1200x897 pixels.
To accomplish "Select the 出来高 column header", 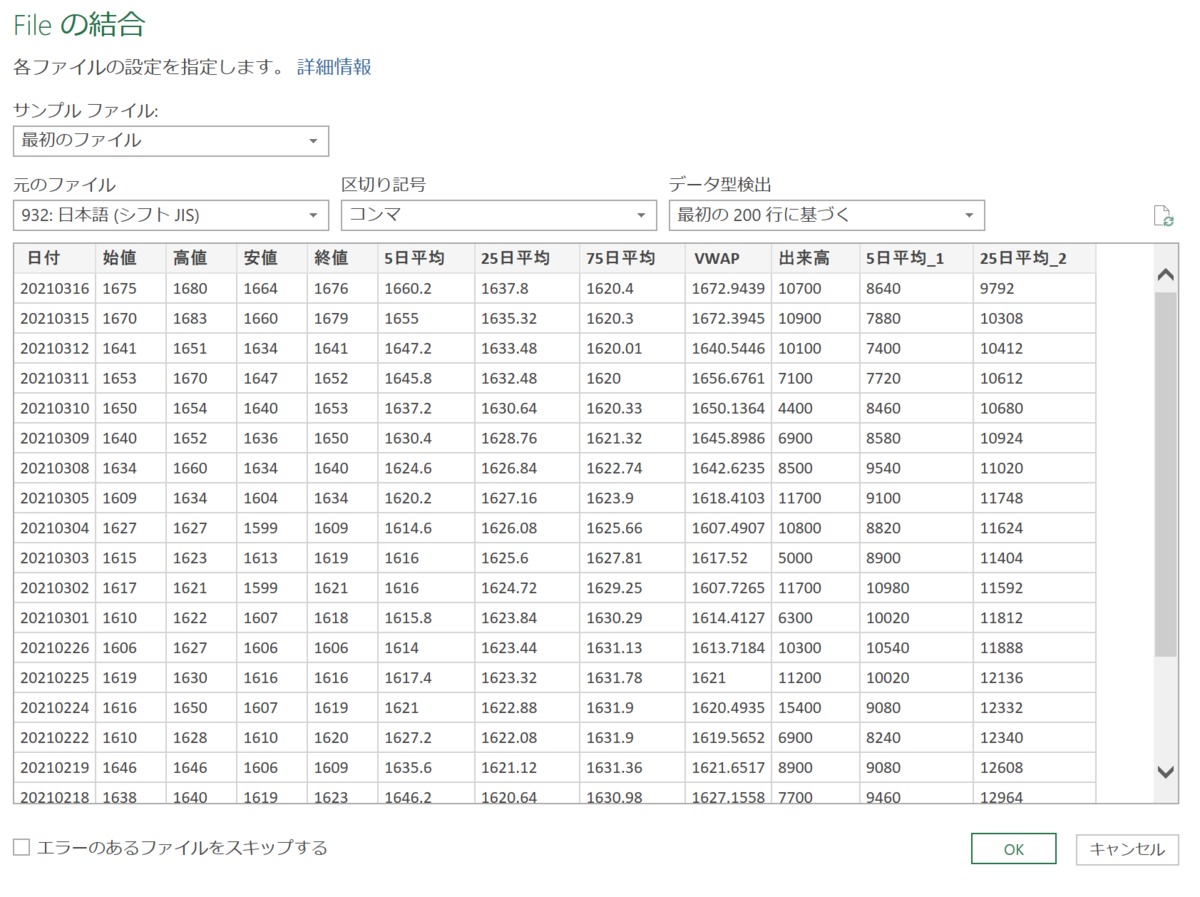I will [x=816, y=258].
